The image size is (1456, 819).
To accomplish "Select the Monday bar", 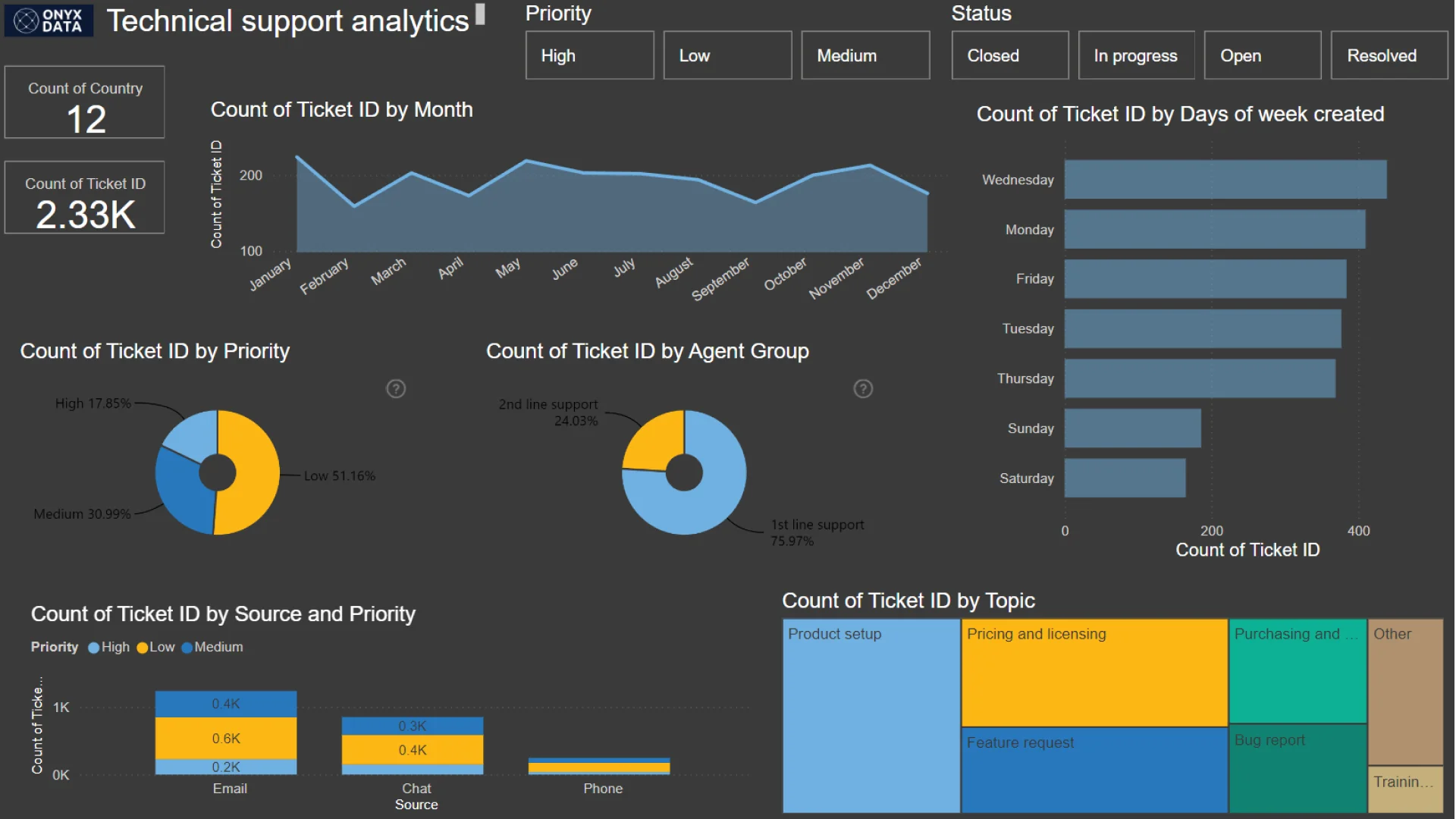I will pyautogui.click(x=1215, y=230).
